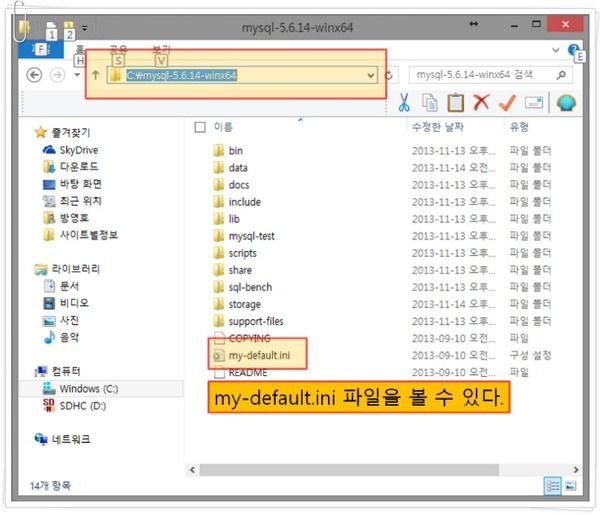The height and width of the screenshot is (515, 600).
Task: Click Quick Access icon labeled 1
Action: tap(51, 30)
